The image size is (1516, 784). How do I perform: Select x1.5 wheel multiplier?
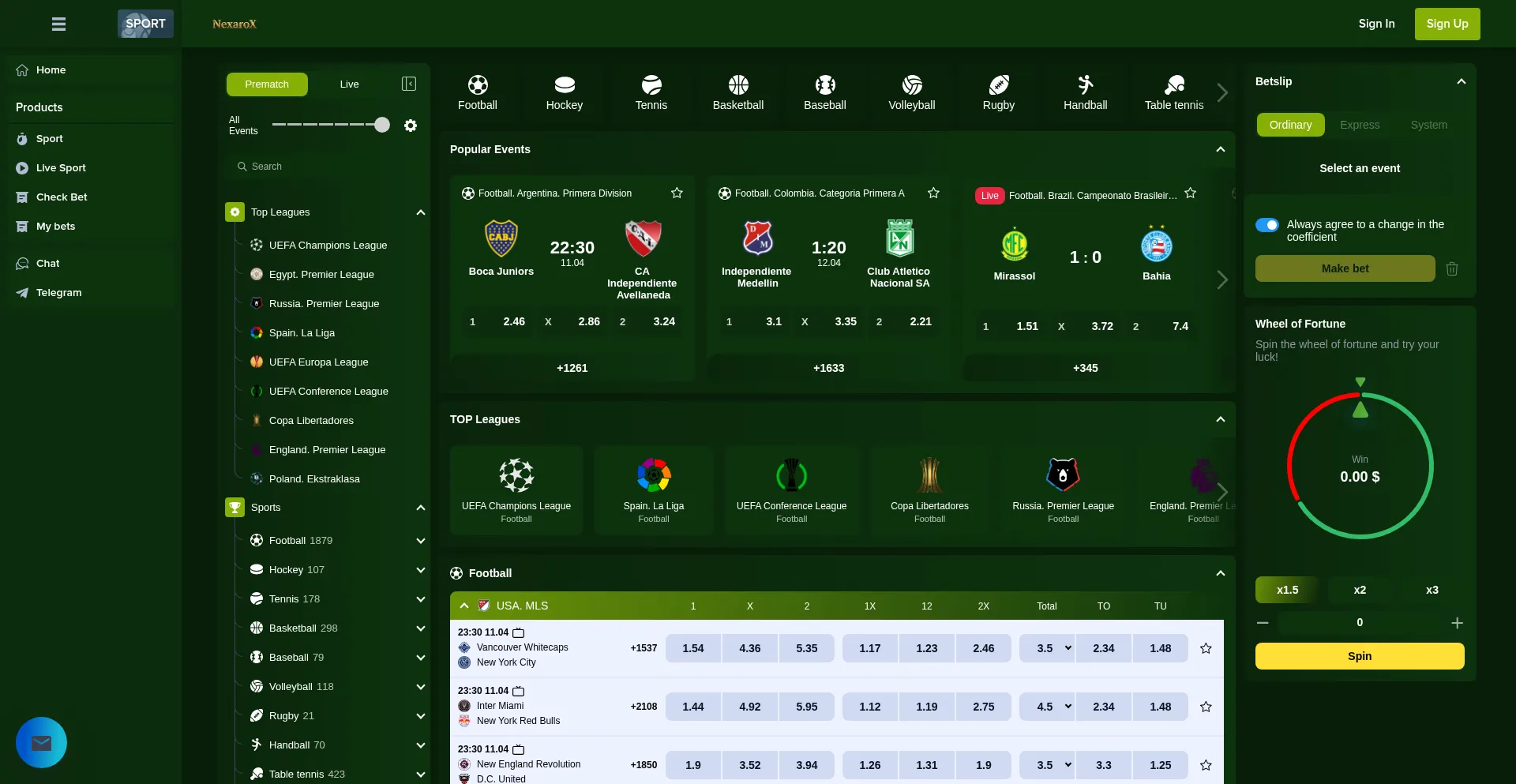[1287, 590]
